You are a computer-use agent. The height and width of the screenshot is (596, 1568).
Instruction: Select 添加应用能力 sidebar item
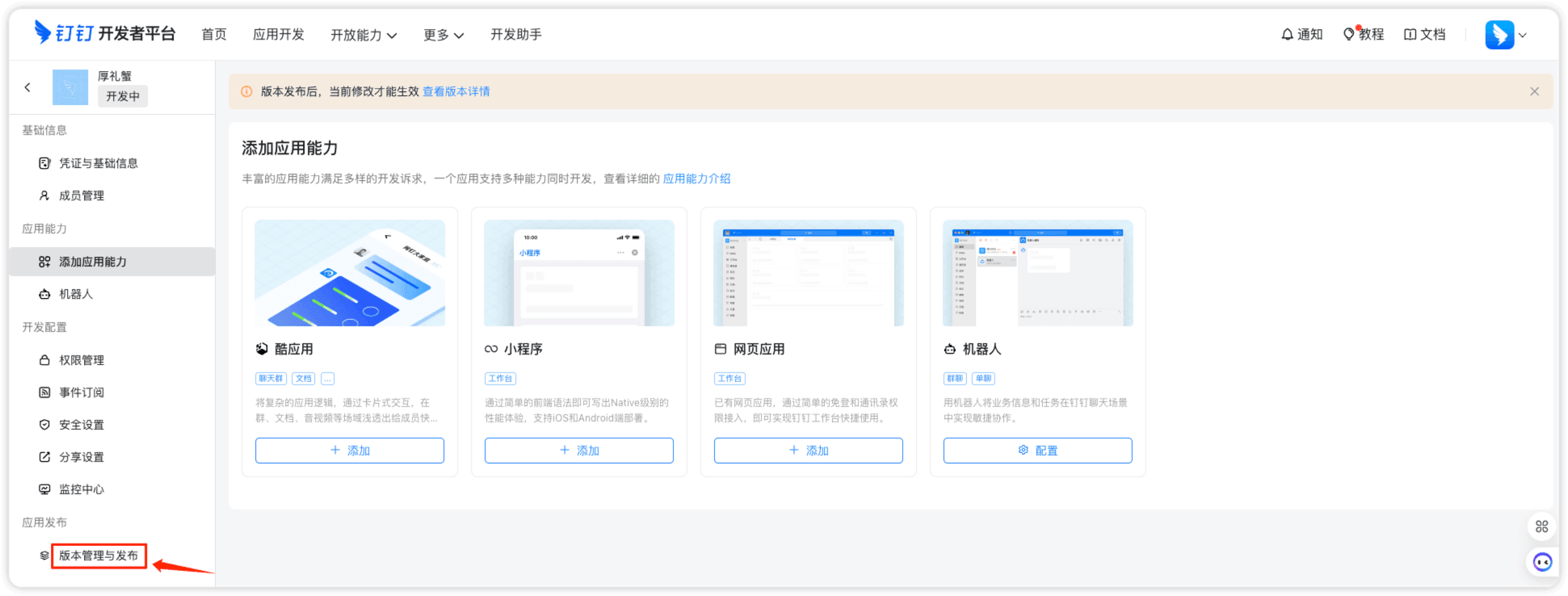click(x=111, y=262)
